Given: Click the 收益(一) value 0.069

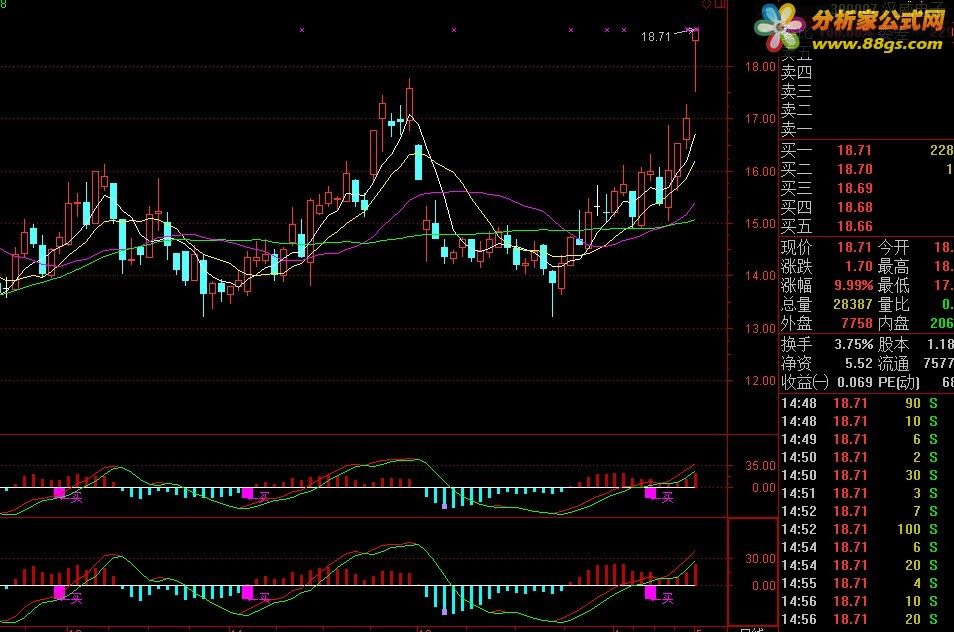Looking at the screenshot, I should point(855,383).
